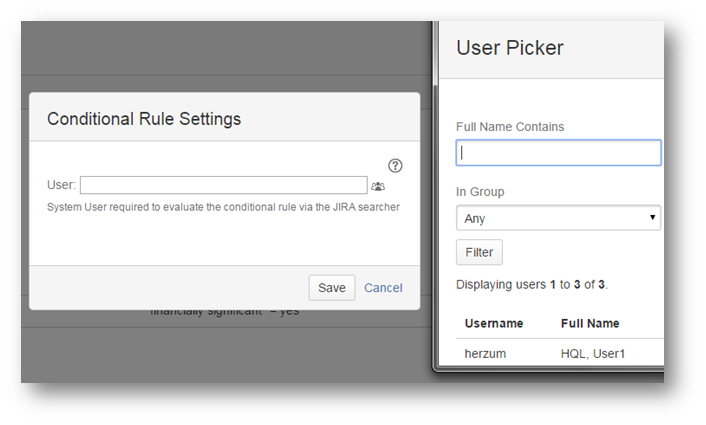
Task: Focus the User input field
Action: tap(223, 185)
